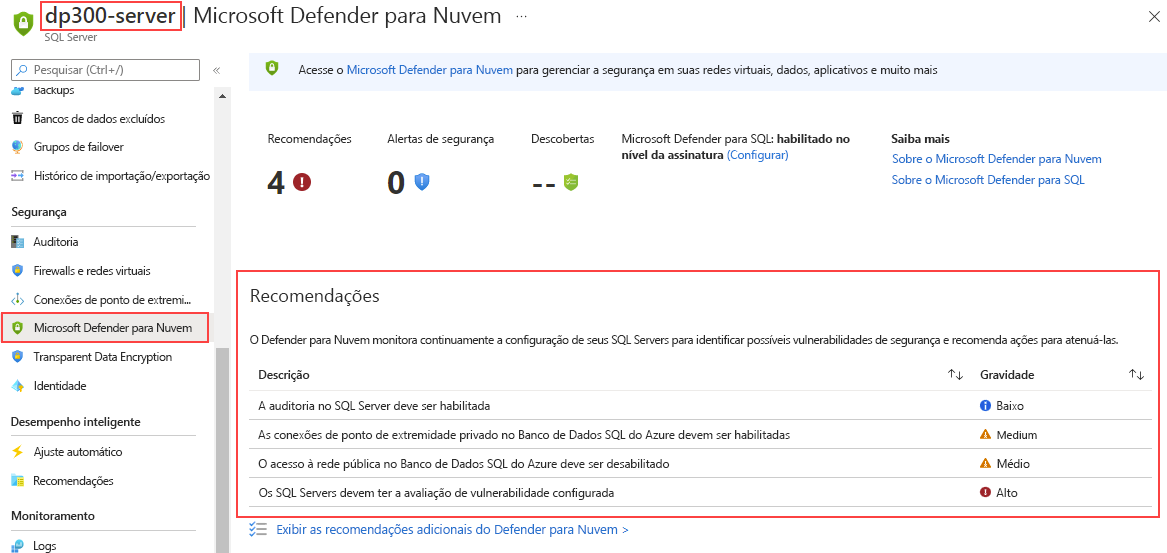1167x553 pixels.
Task: Sort recommendations by Gravidade arrows
Action: pos(1136,375)
